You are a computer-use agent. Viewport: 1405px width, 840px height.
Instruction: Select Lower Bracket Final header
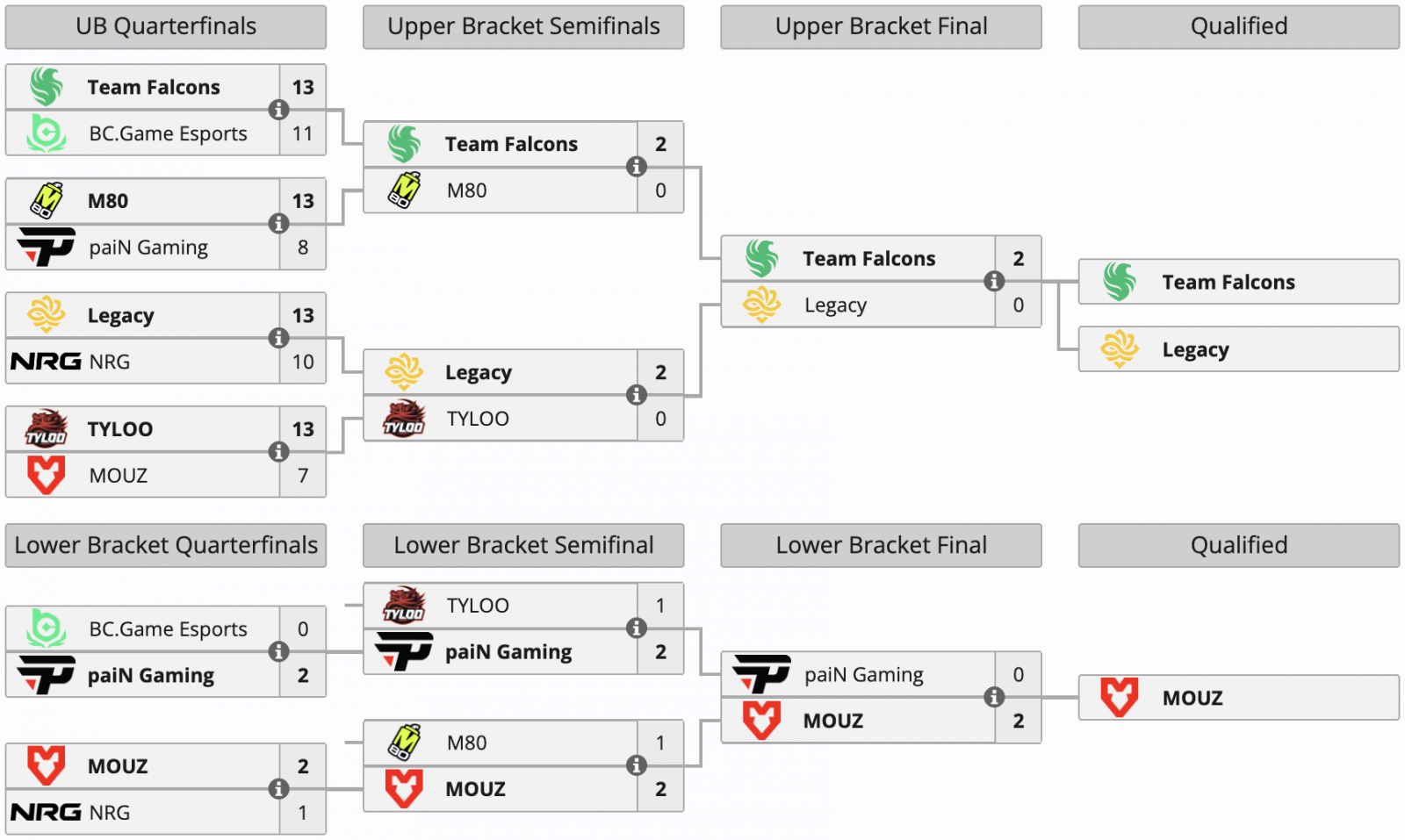click(x=881, y=545)
